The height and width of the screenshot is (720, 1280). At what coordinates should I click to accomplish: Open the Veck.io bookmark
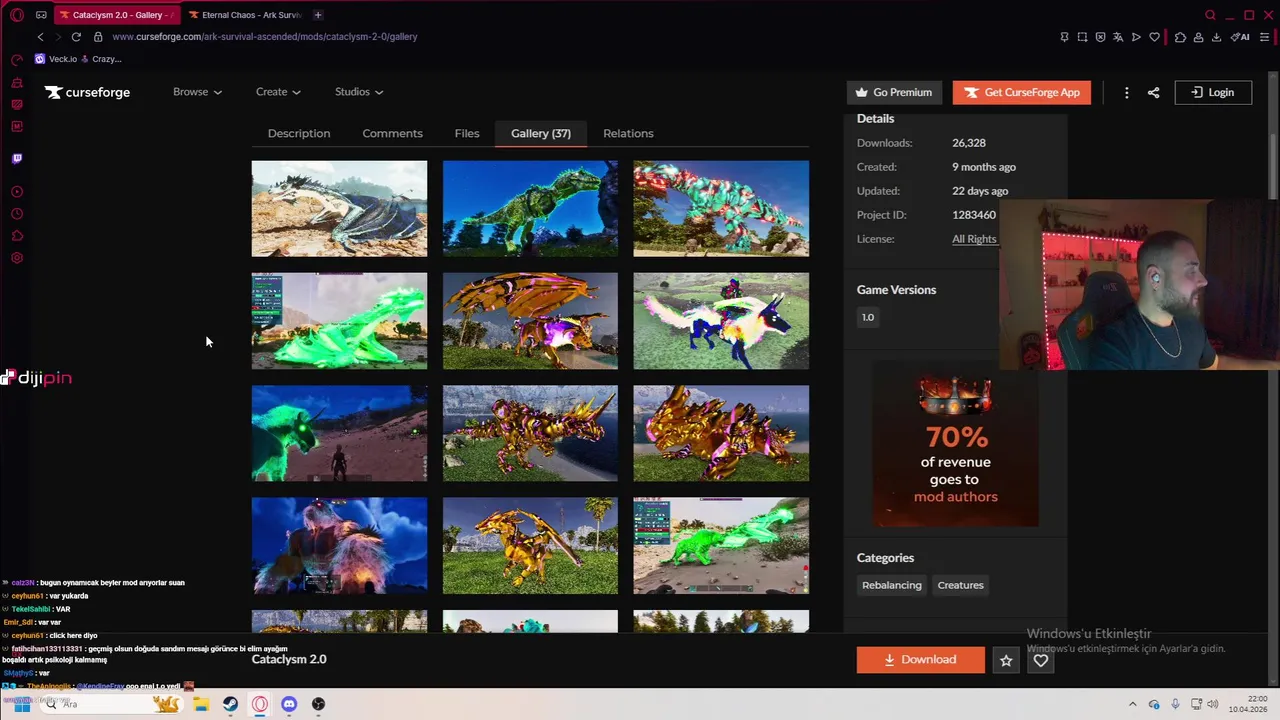56,59
